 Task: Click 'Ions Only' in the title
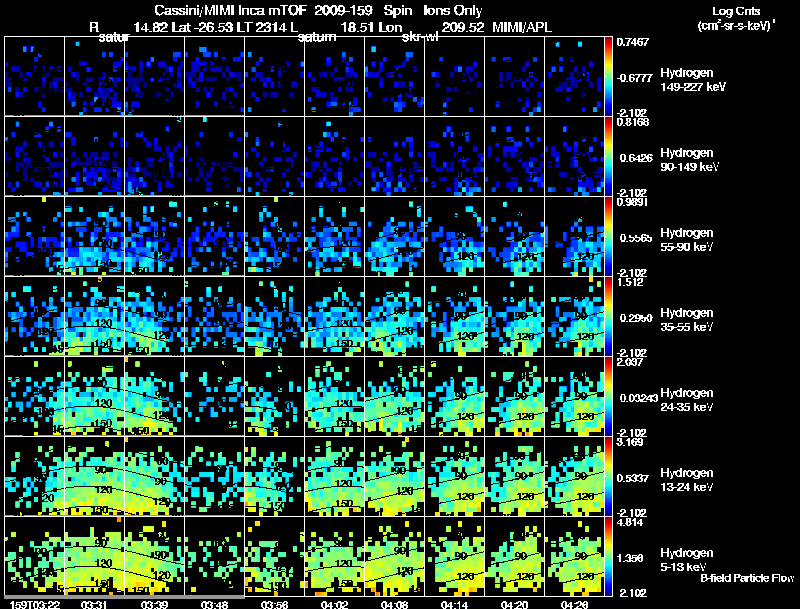tap(452, 10)
